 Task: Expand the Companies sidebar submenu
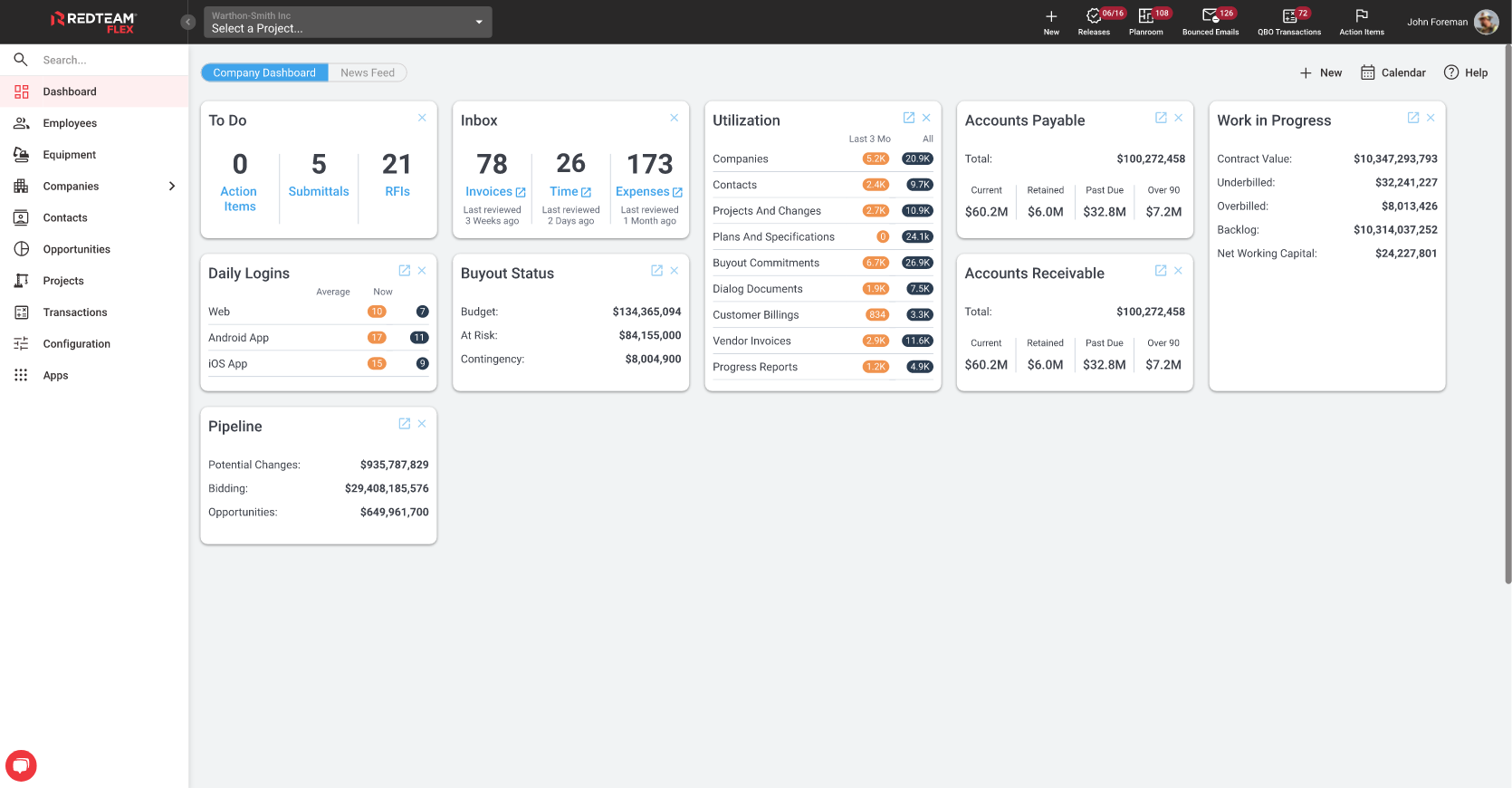[x=172, y=187]
